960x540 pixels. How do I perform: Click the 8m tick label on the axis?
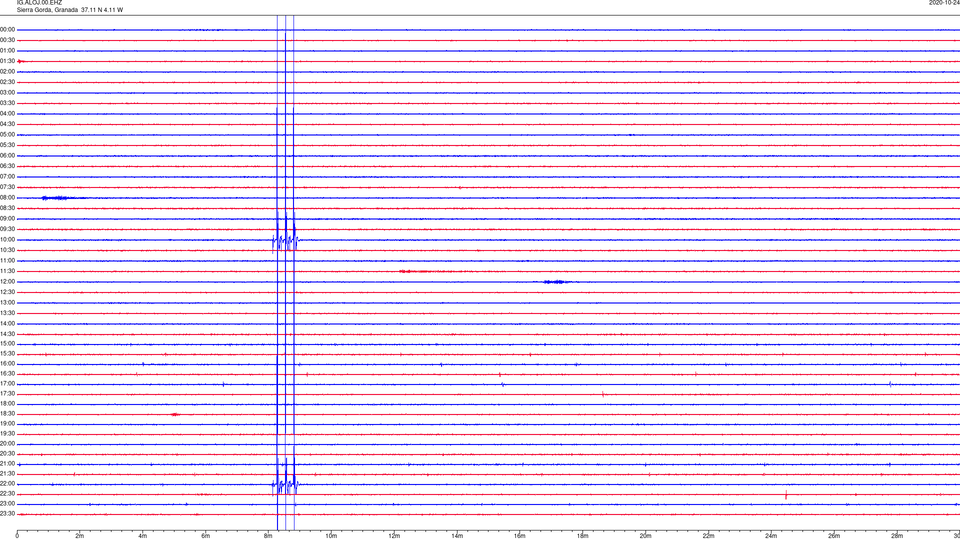pyautogui.click(x=268, y=536)
